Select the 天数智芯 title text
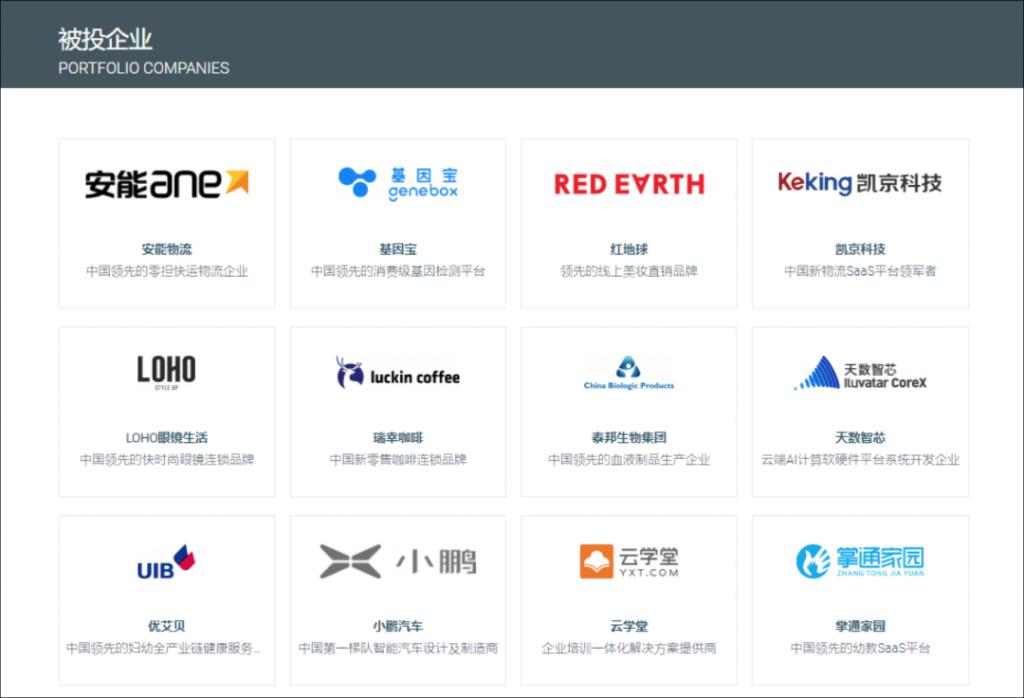1024x698 pixels. [860, 437]
